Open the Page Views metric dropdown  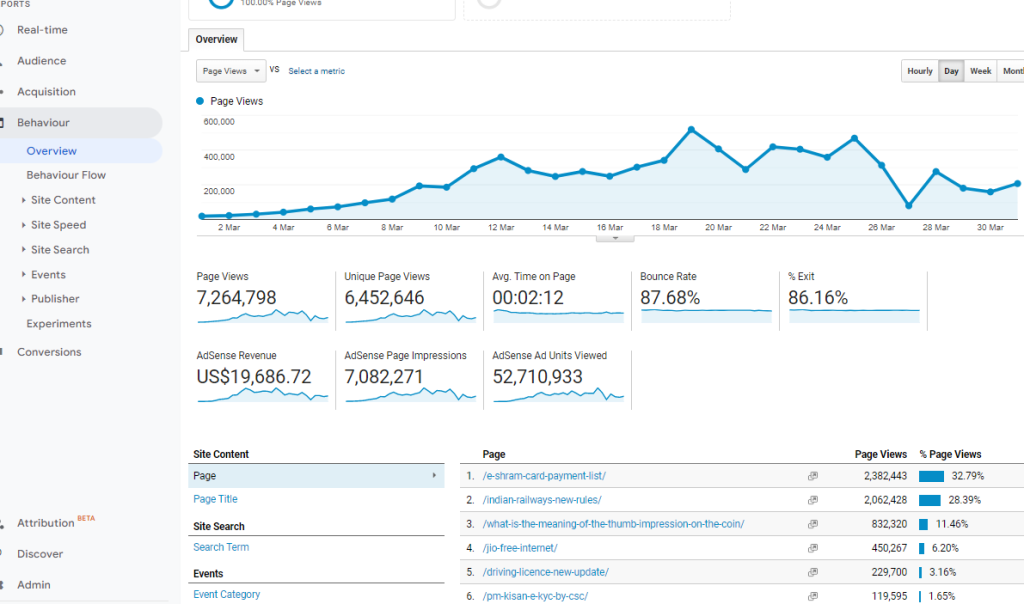click(231, 71)
